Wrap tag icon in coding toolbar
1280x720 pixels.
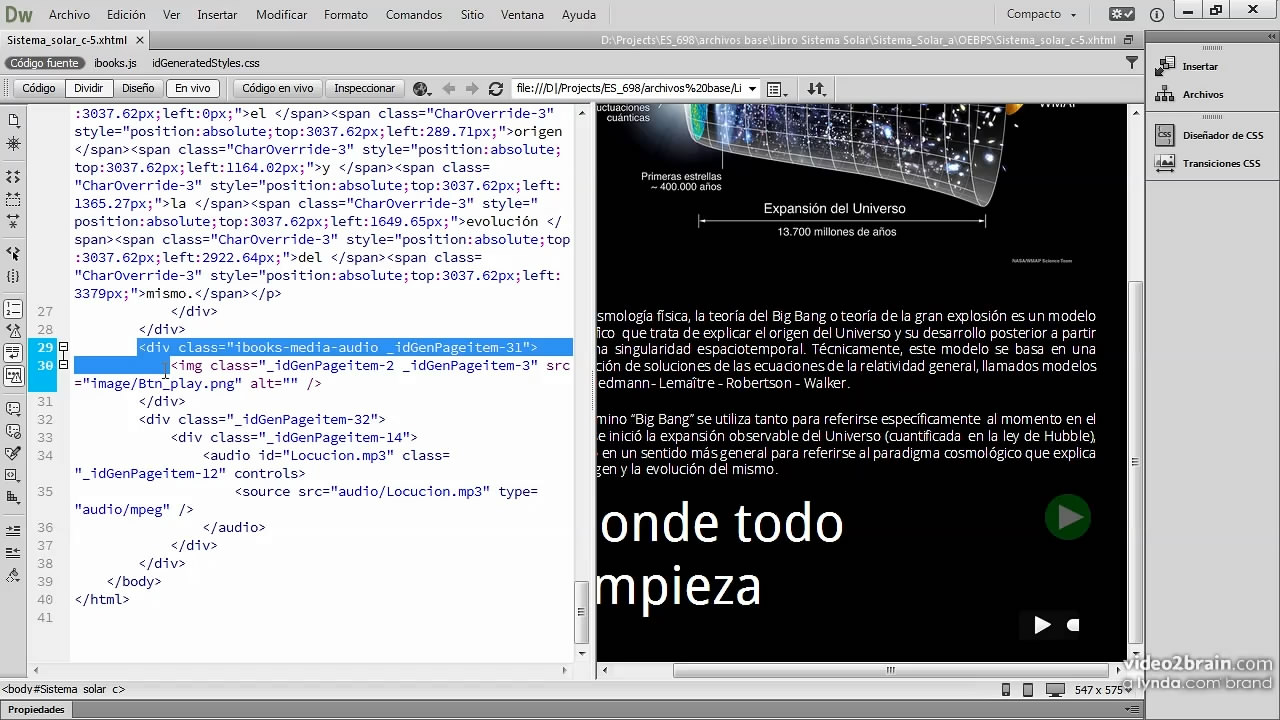(x=13, y=453)
